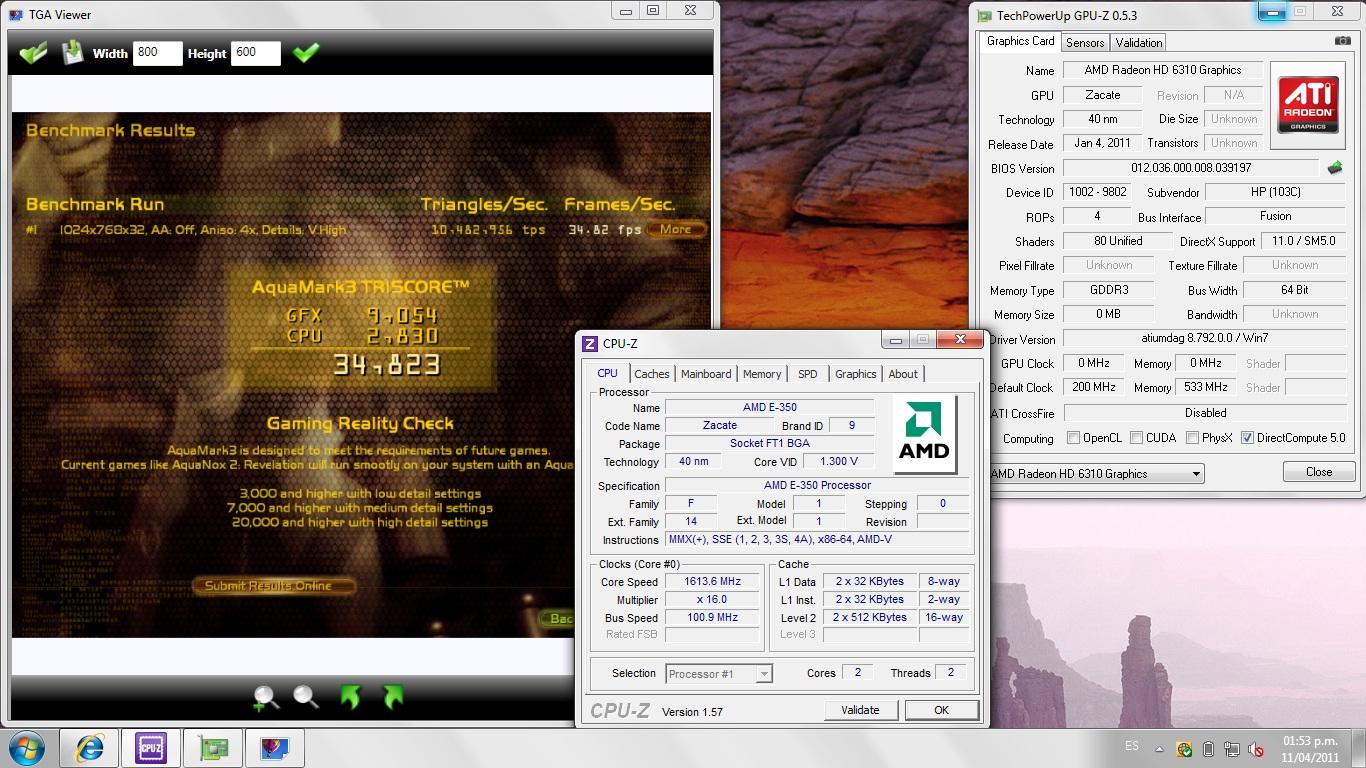The width and height of the screenshot is (1366, 768).
Task: Click the muted volume tray icon
Action: [x=1256, y=748]
